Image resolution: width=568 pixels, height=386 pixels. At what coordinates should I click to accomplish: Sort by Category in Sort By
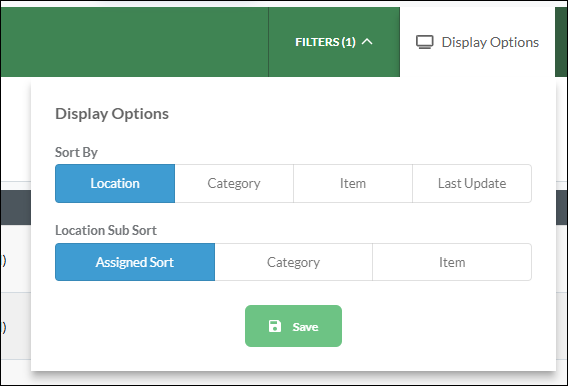point(234,184)
